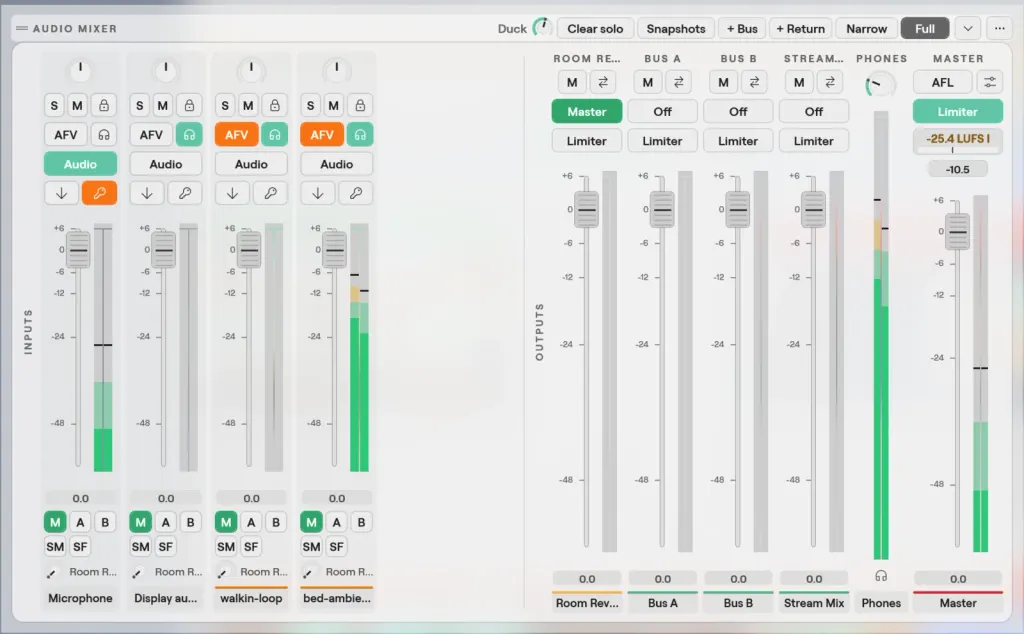Open Audio mode selector on Microphone channel
The image size is (1024, 634).
point(80,164)
